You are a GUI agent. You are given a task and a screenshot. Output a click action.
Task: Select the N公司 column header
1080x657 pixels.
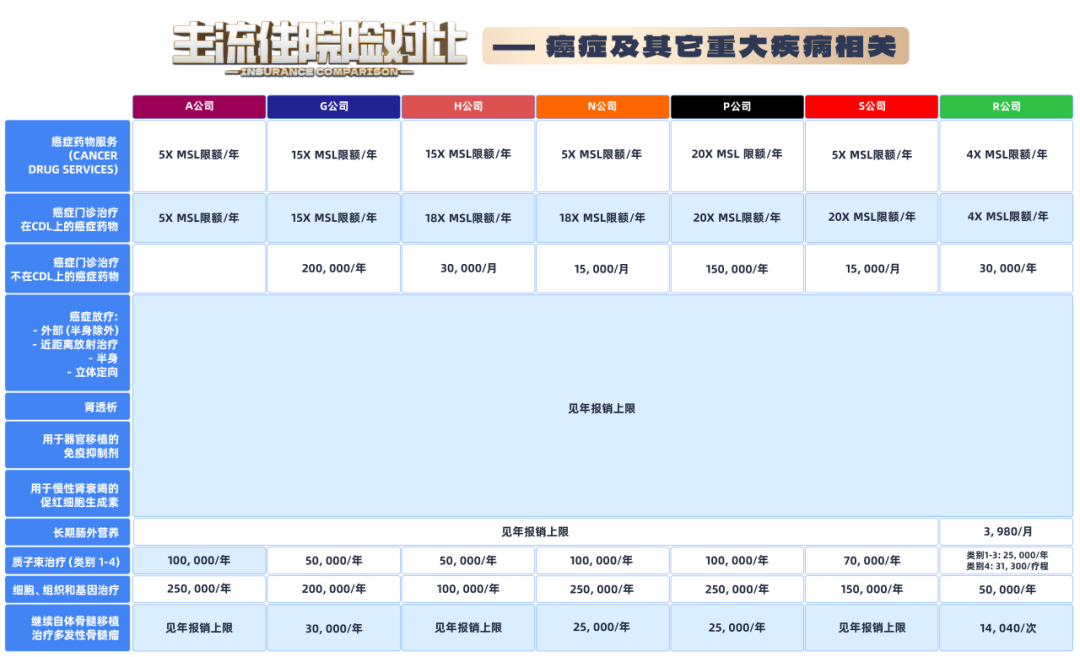(x=602, y=105)
